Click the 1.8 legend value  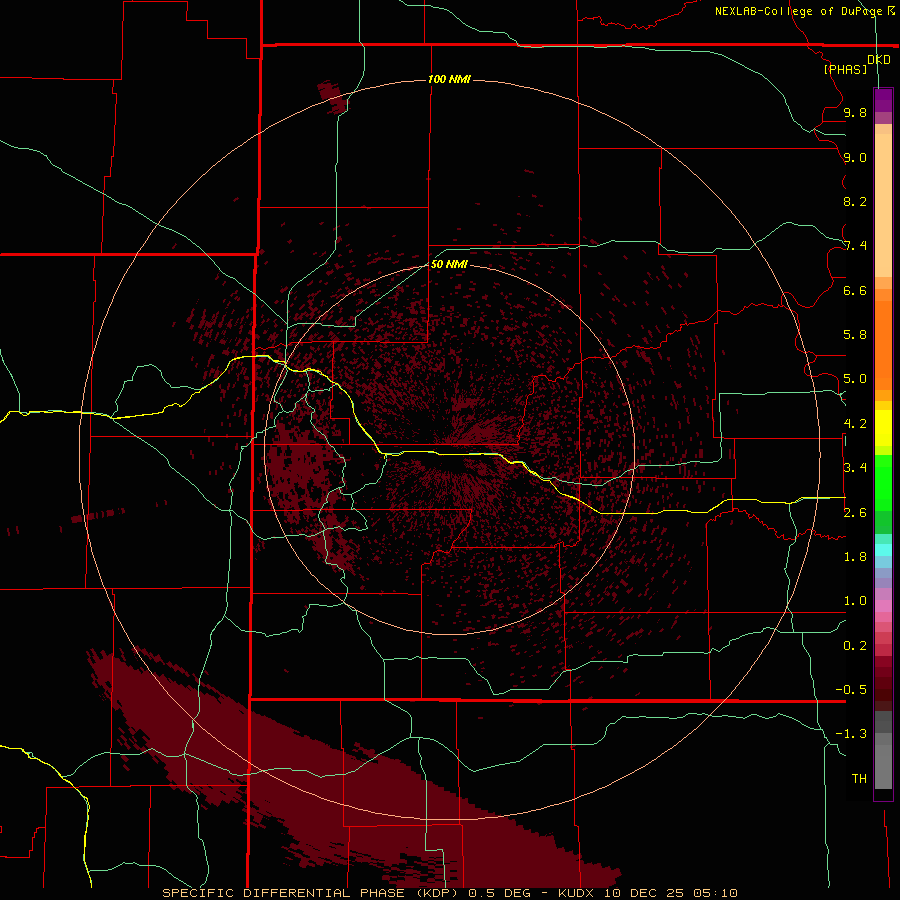tap(855, 557)
